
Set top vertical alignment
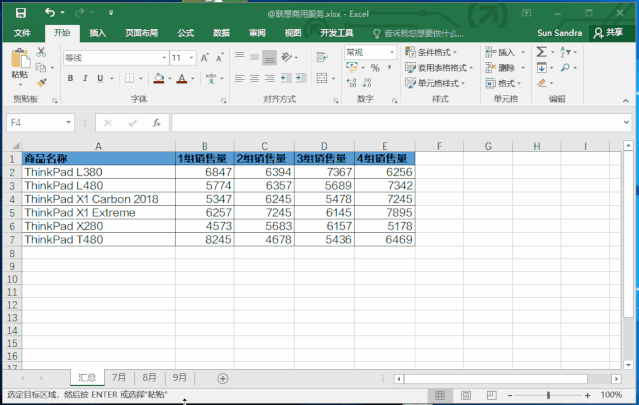[240, 57]
